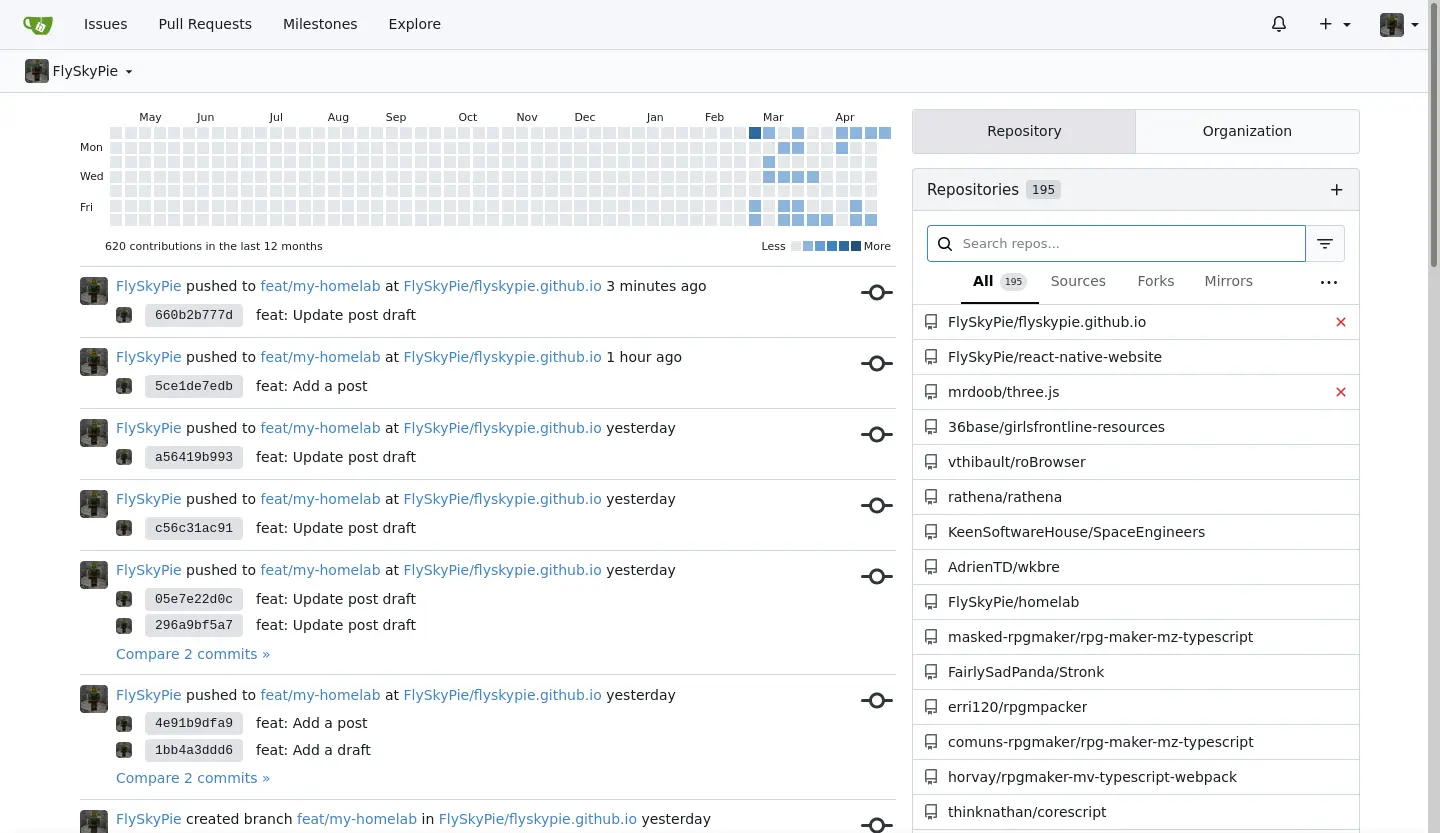Switch to the Organization tab
Viewport: 1440px width, 833px height.
pos(1247,131)
